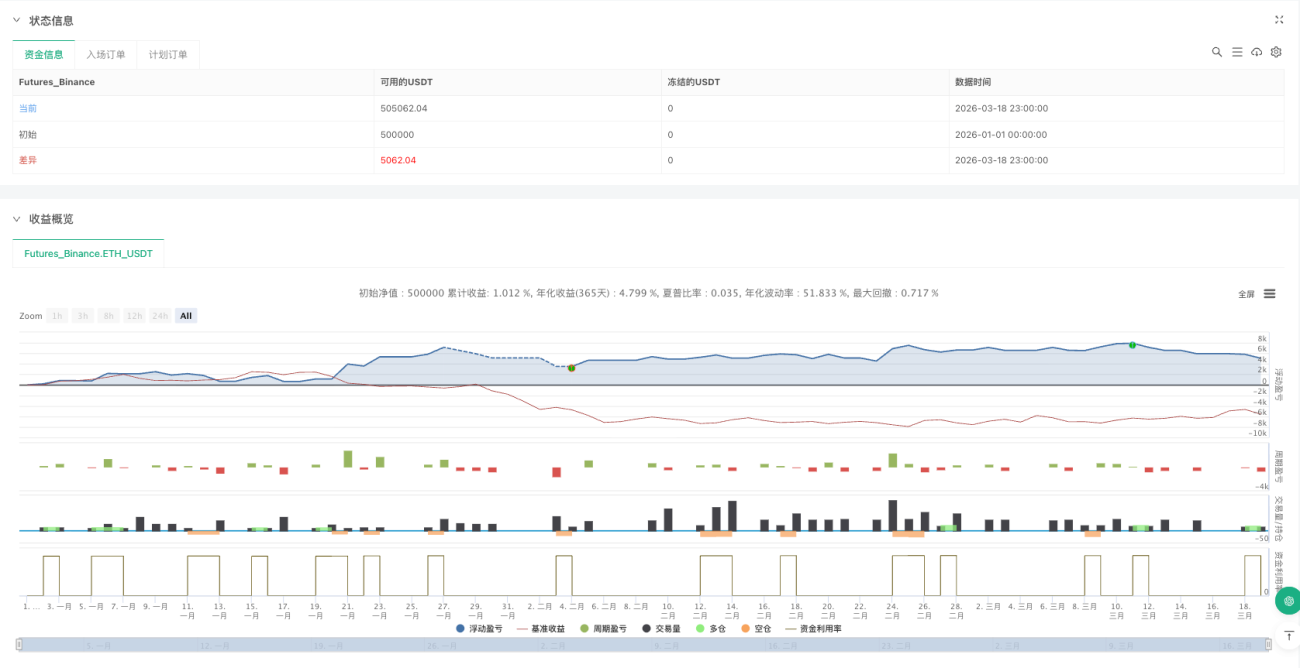Open the 计划订单 tab

(168, 55)
